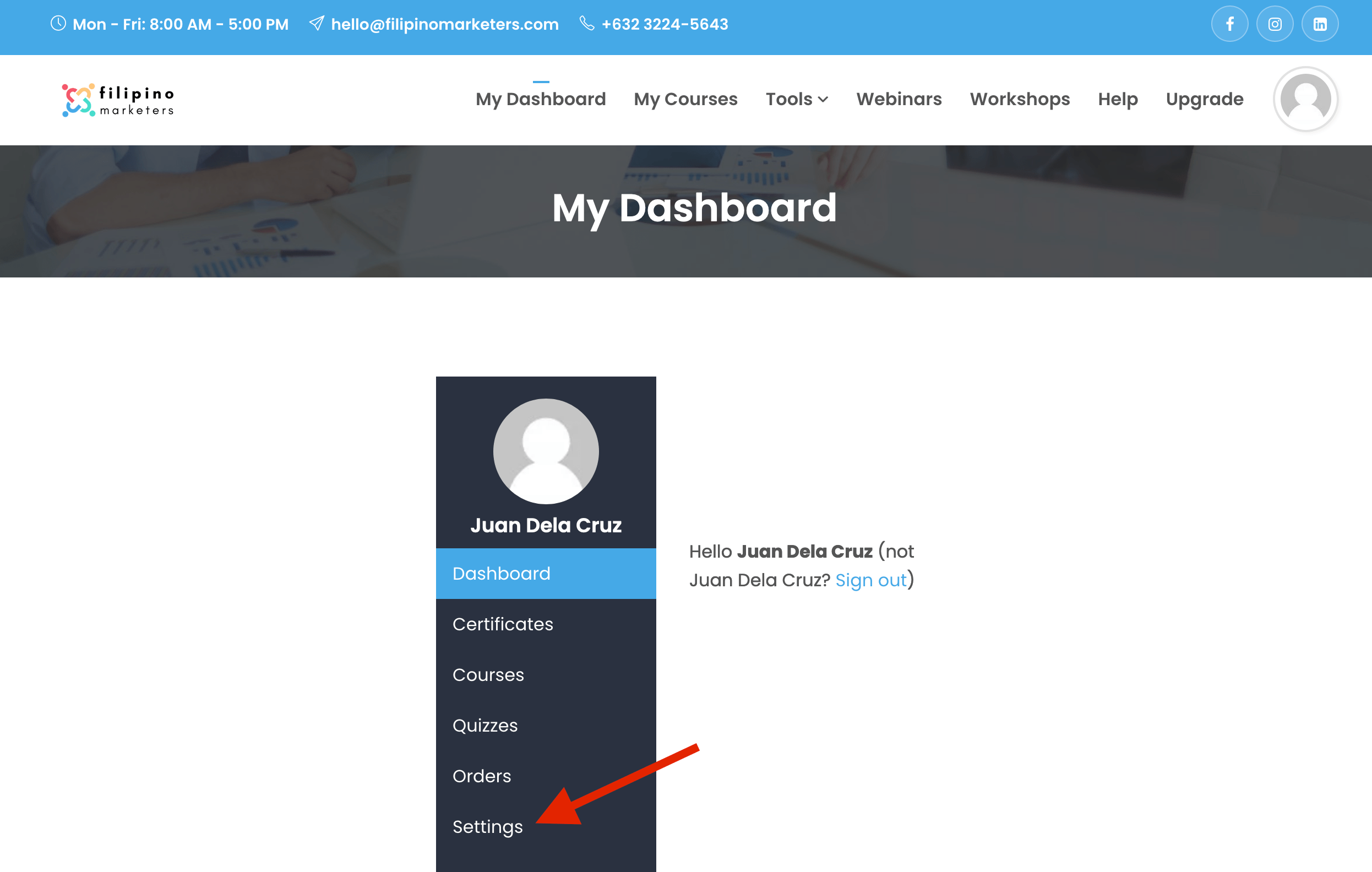Click the Upgrade nav link

click(1205, 99)
